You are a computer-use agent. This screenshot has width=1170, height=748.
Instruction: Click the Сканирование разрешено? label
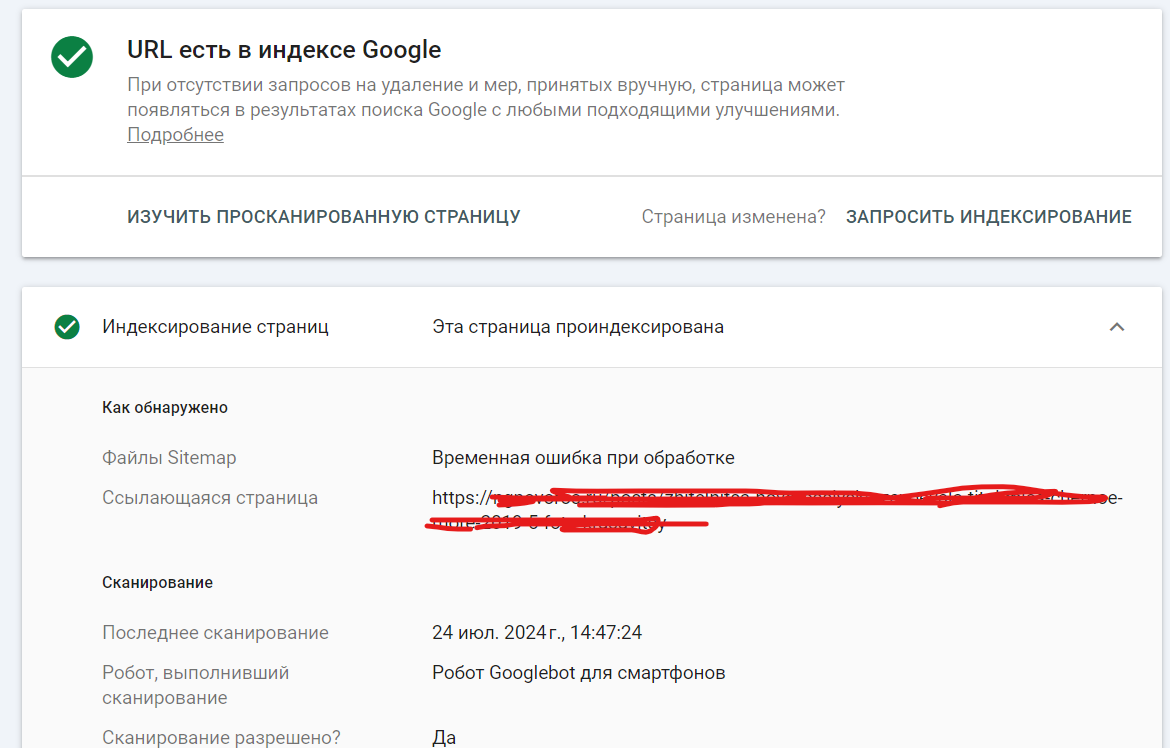pos(221,738)
